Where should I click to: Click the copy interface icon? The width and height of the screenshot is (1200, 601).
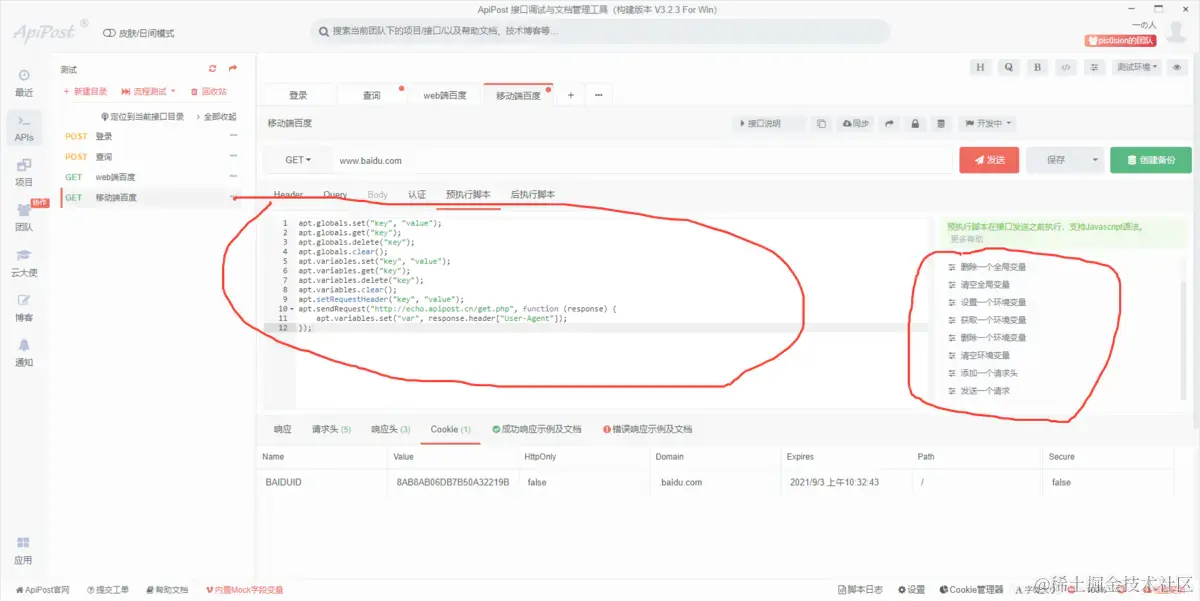point(821,124)
